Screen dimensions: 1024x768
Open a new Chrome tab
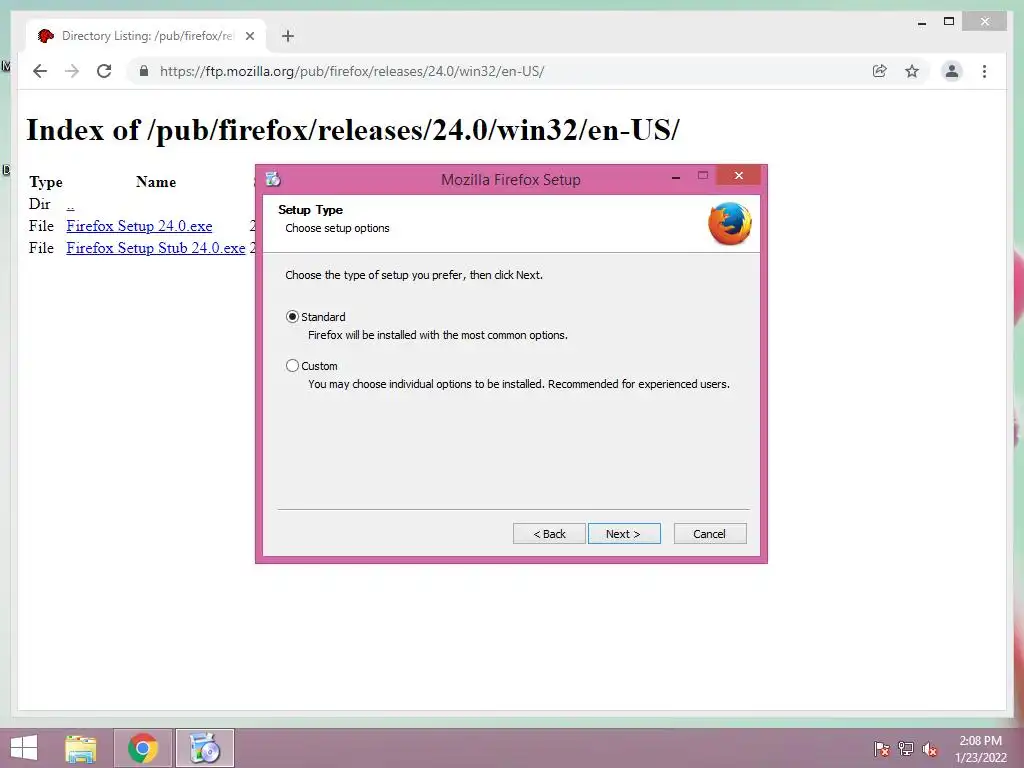click(288, 36)
